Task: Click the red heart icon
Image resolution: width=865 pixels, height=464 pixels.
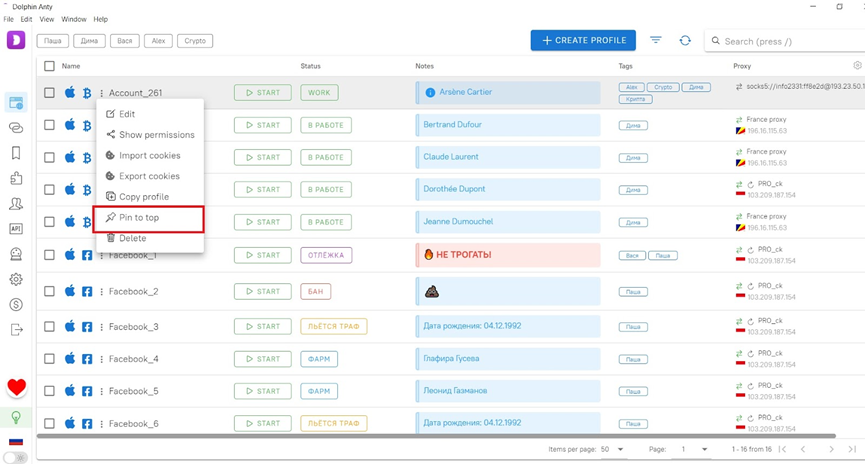Action: (x=17, y=387)
